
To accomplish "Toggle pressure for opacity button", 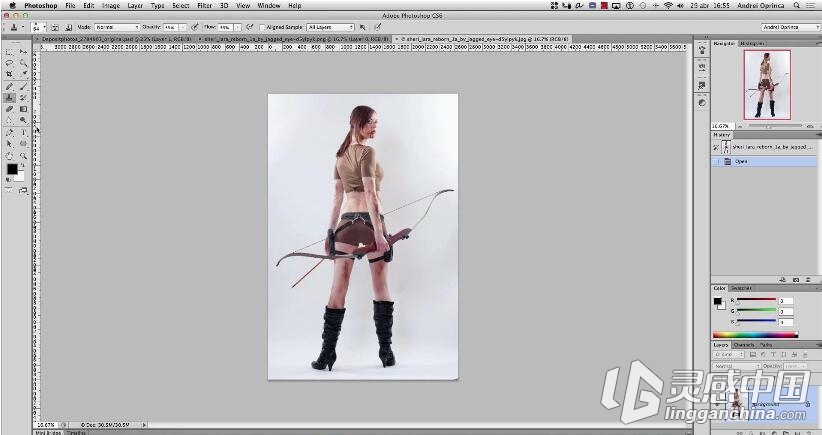I will tap(195, 27).
